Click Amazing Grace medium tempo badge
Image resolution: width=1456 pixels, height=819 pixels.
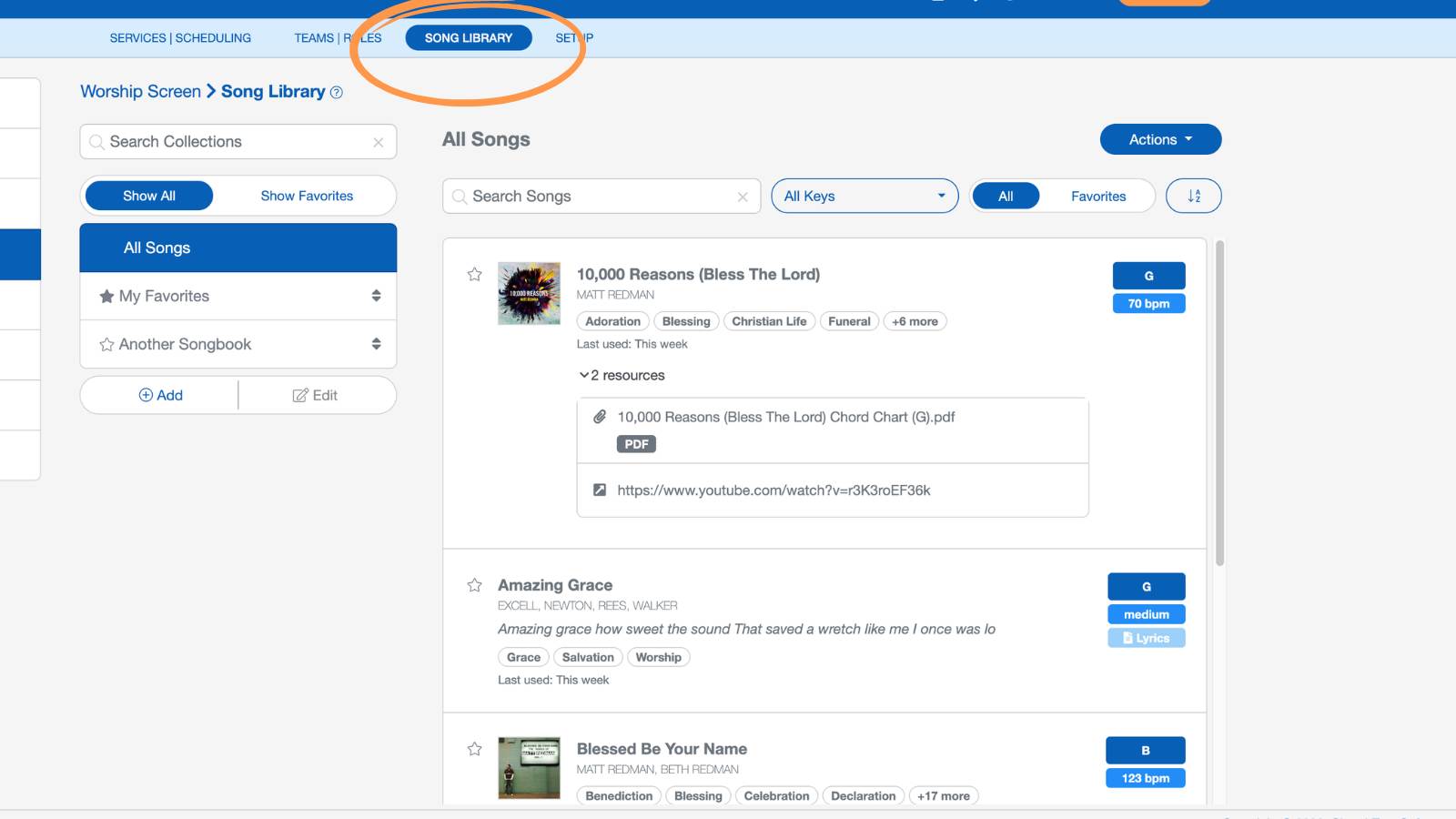coord(1146,614)
